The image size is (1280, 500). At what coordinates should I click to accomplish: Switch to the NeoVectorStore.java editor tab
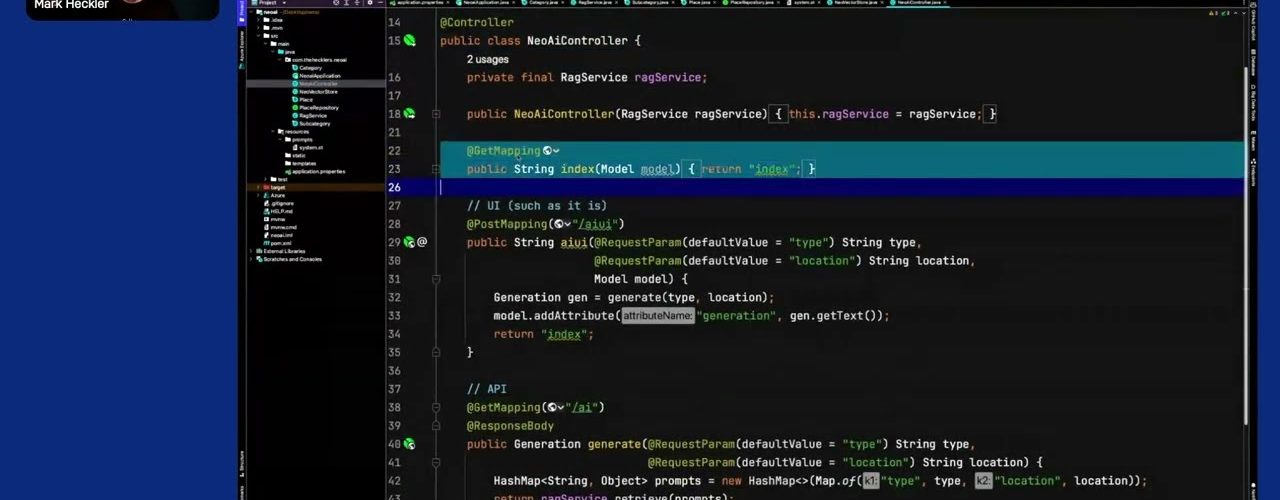pos(849,3)
